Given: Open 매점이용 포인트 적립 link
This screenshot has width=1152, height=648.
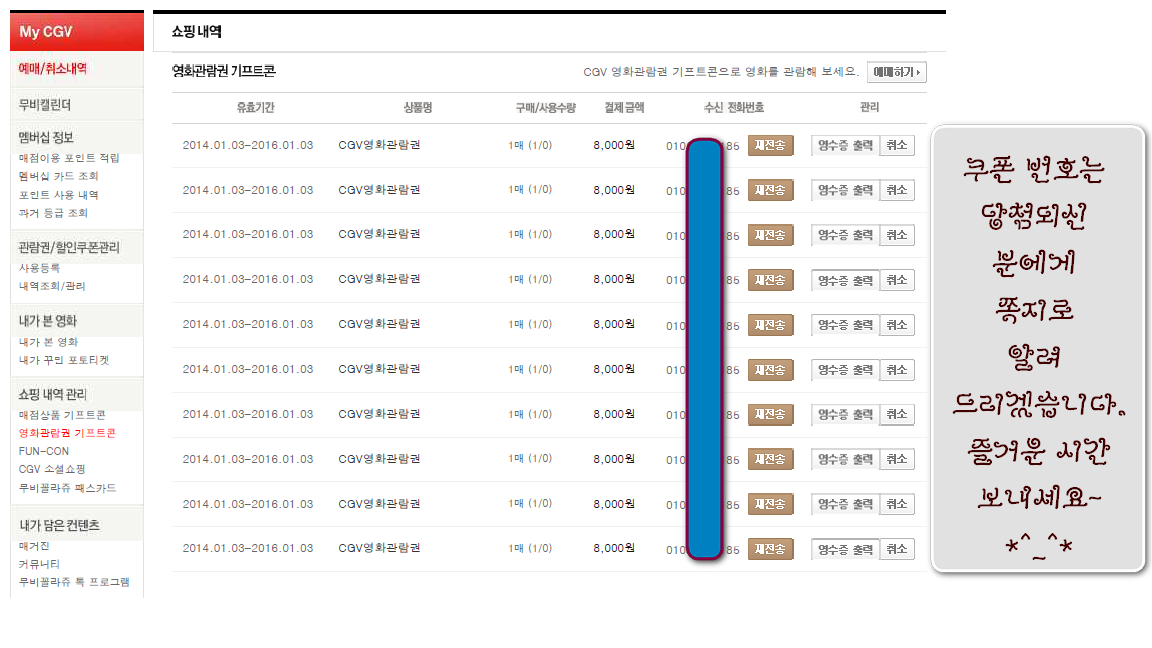Looking at the screenshot, I should [69, 158].
